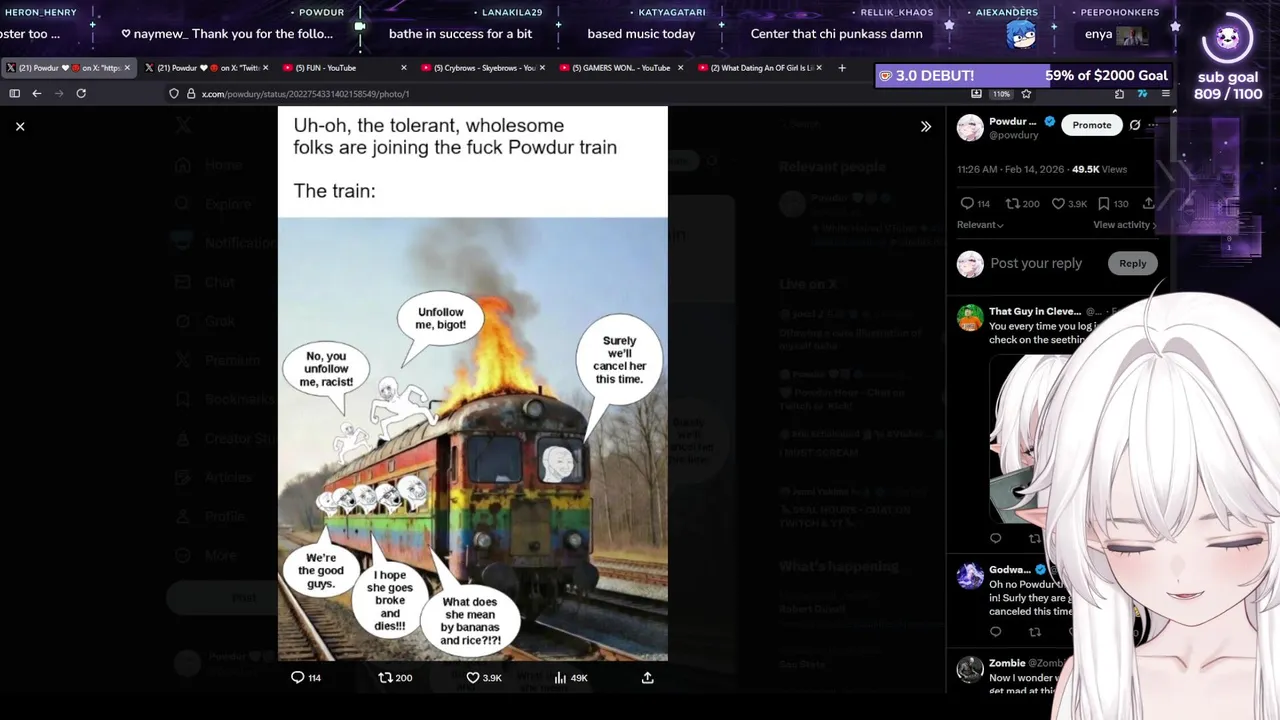The image size is (1280, 720).
Task: Click the reply icon under Godwa's comment
Action: point(995,632)
